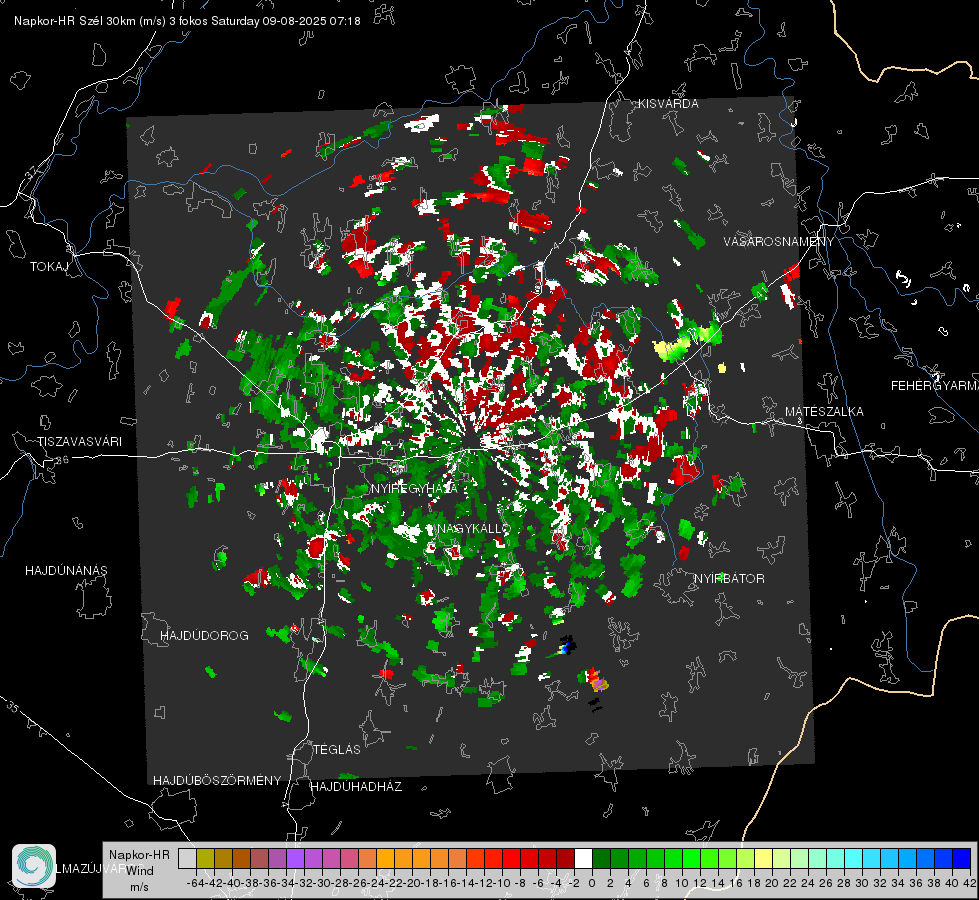
Task: Pick the dark red swatch between -4 and -2
Action: pos(565,859)
